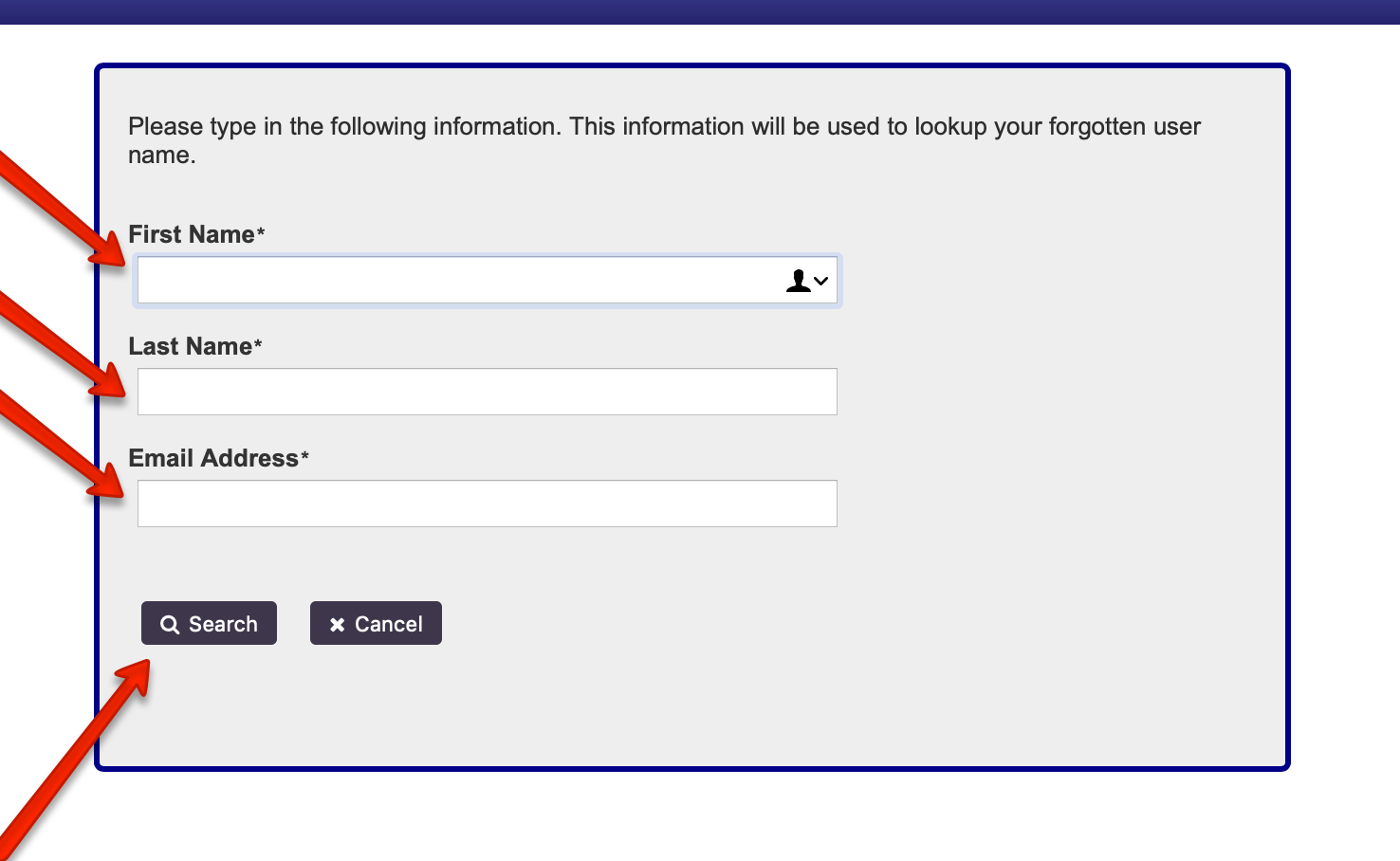1400x861 pixels.
Task: Select the Last Name text box
Action: pos(488,392)
